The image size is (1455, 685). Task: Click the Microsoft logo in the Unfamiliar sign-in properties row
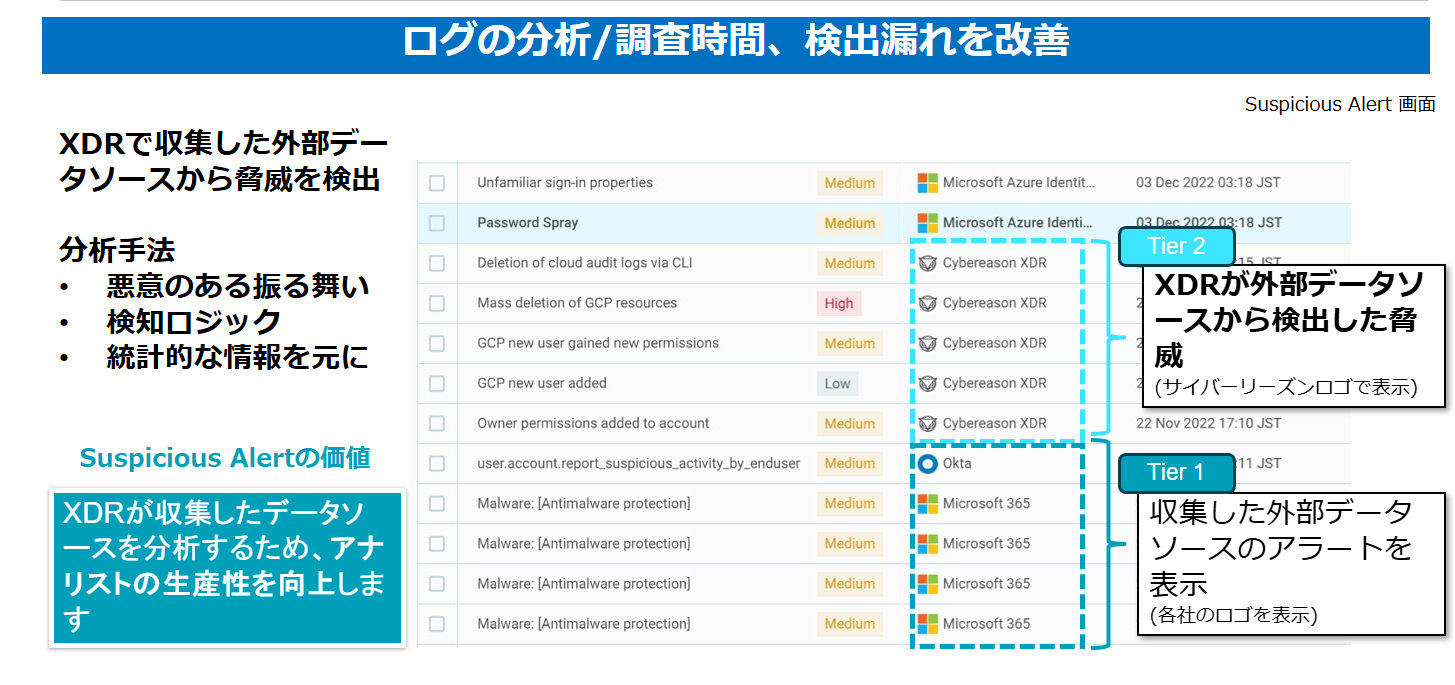click(928, 183)
